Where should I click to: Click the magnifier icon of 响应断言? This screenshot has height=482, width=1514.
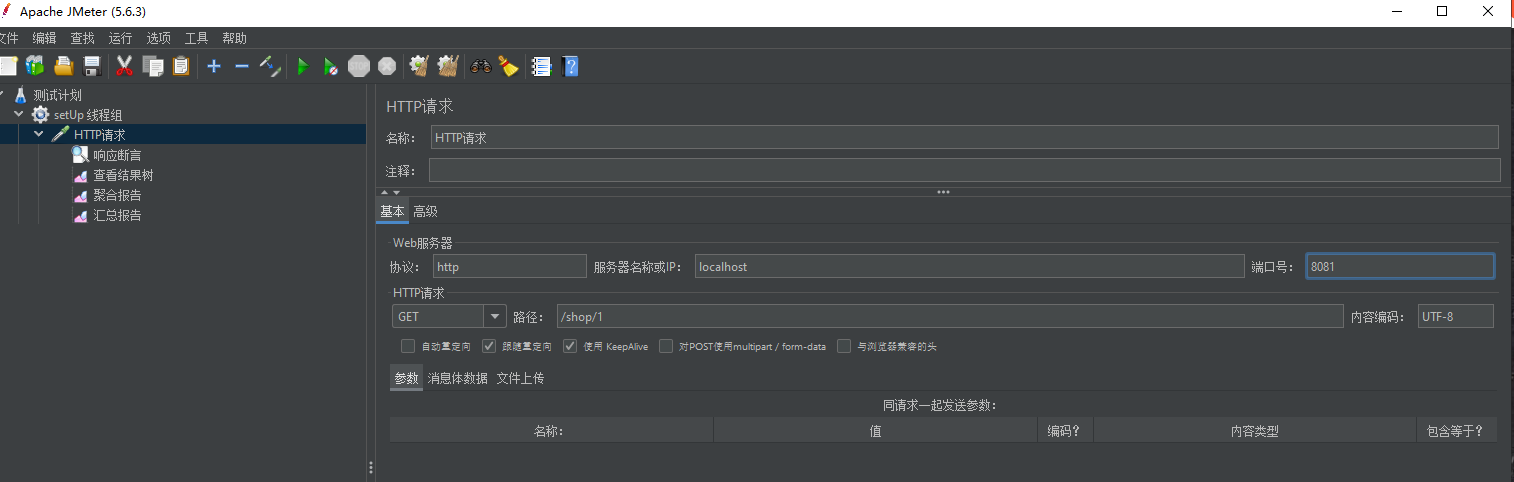pyautogui.click(x=80, y=155)
